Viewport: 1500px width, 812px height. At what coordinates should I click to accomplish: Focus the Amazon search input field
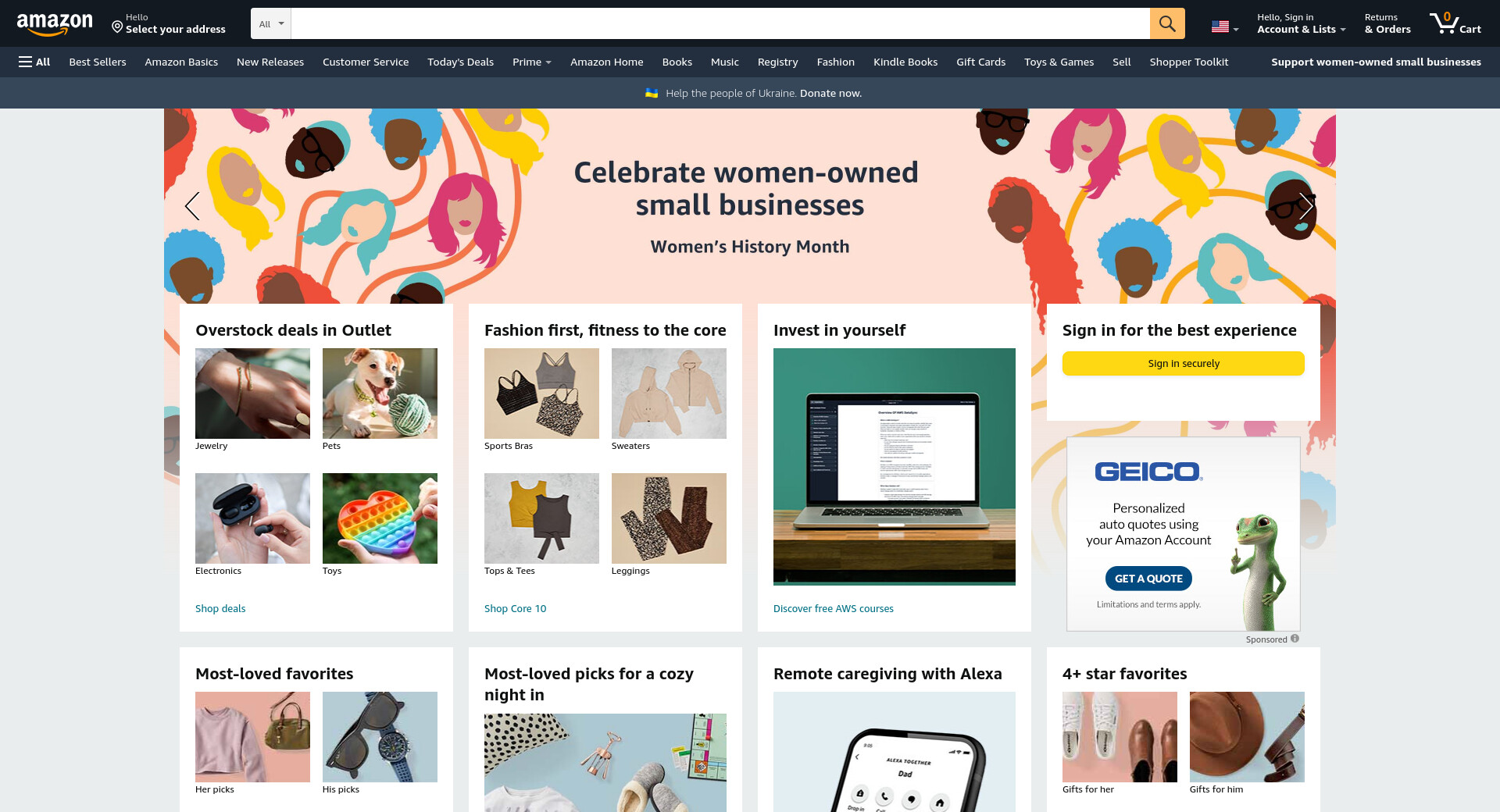click(x=720, y=23)
